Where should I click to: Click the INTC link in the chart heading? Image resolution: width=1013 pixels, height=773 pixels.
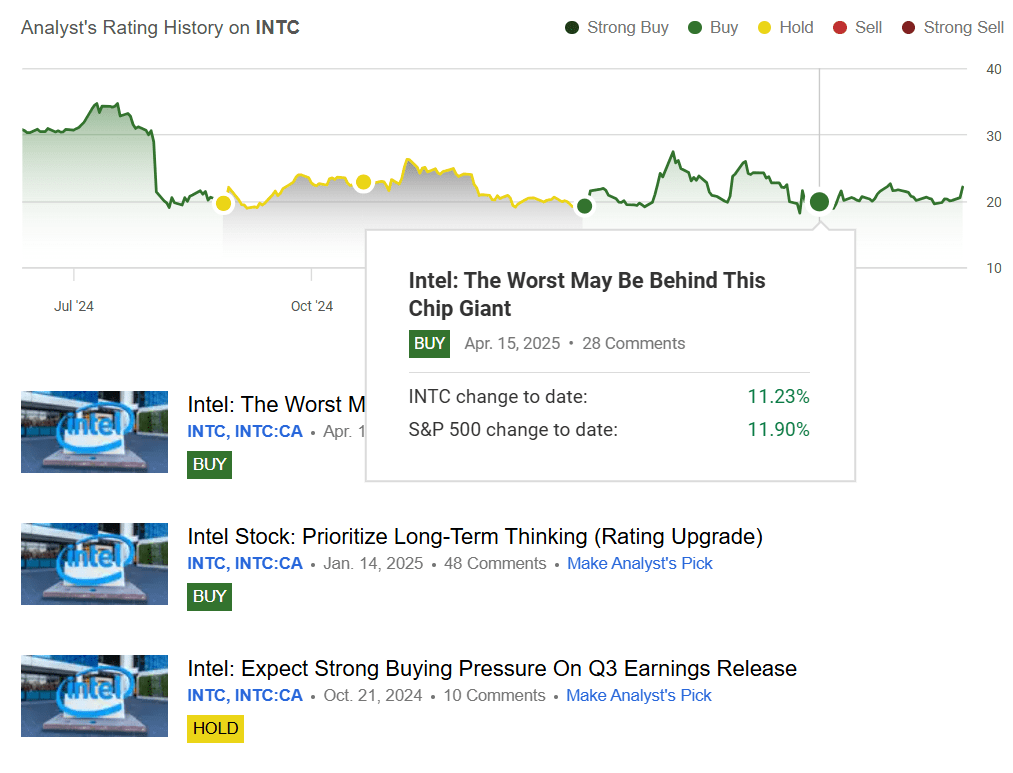pos(277,27)
